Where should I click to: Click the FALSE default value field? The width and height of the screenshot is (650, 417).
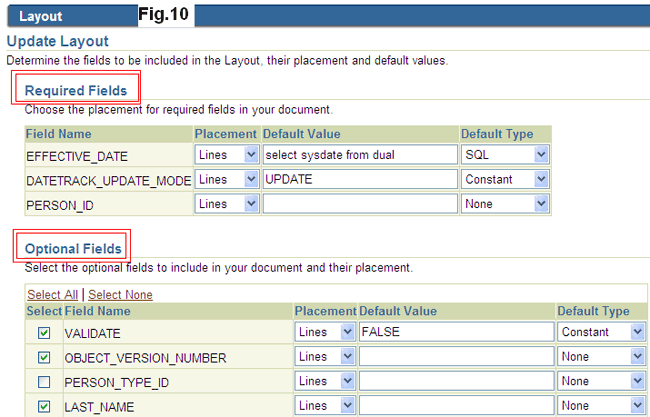(456, 332)
